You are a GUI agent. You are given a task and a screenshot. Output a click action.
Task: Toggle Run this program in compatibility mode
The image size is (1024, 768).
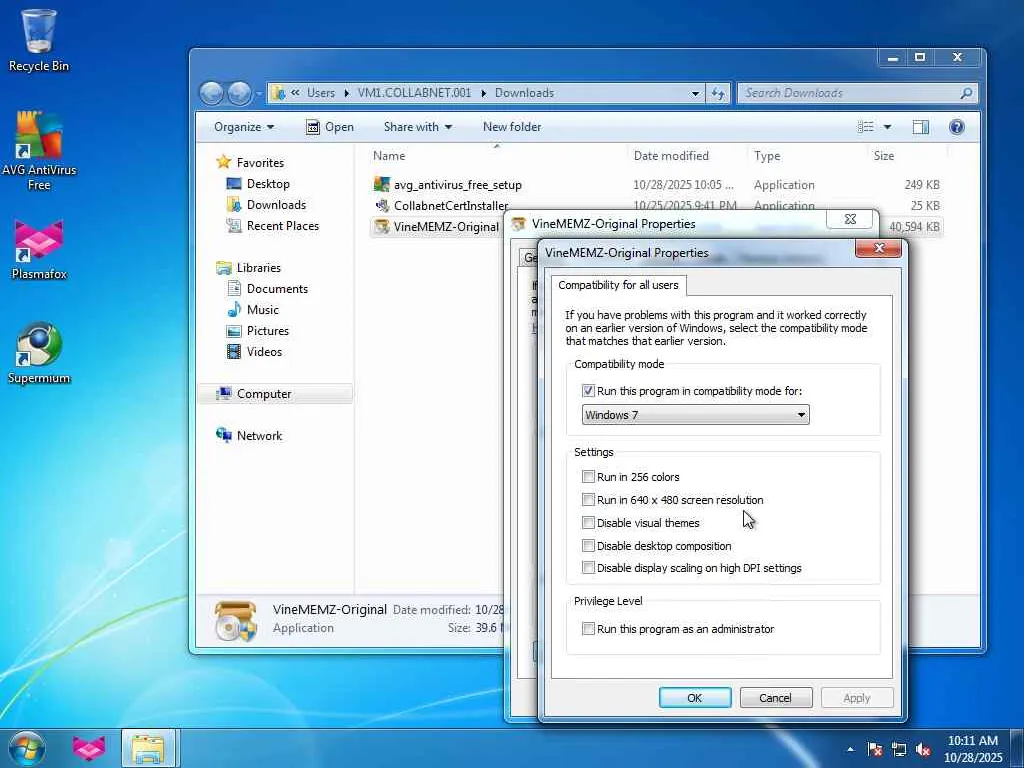[588, 391]
